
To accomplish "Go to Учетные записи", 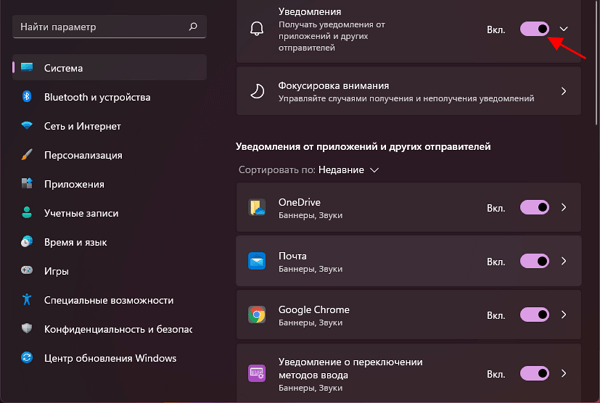I will [x=110, y=213].
